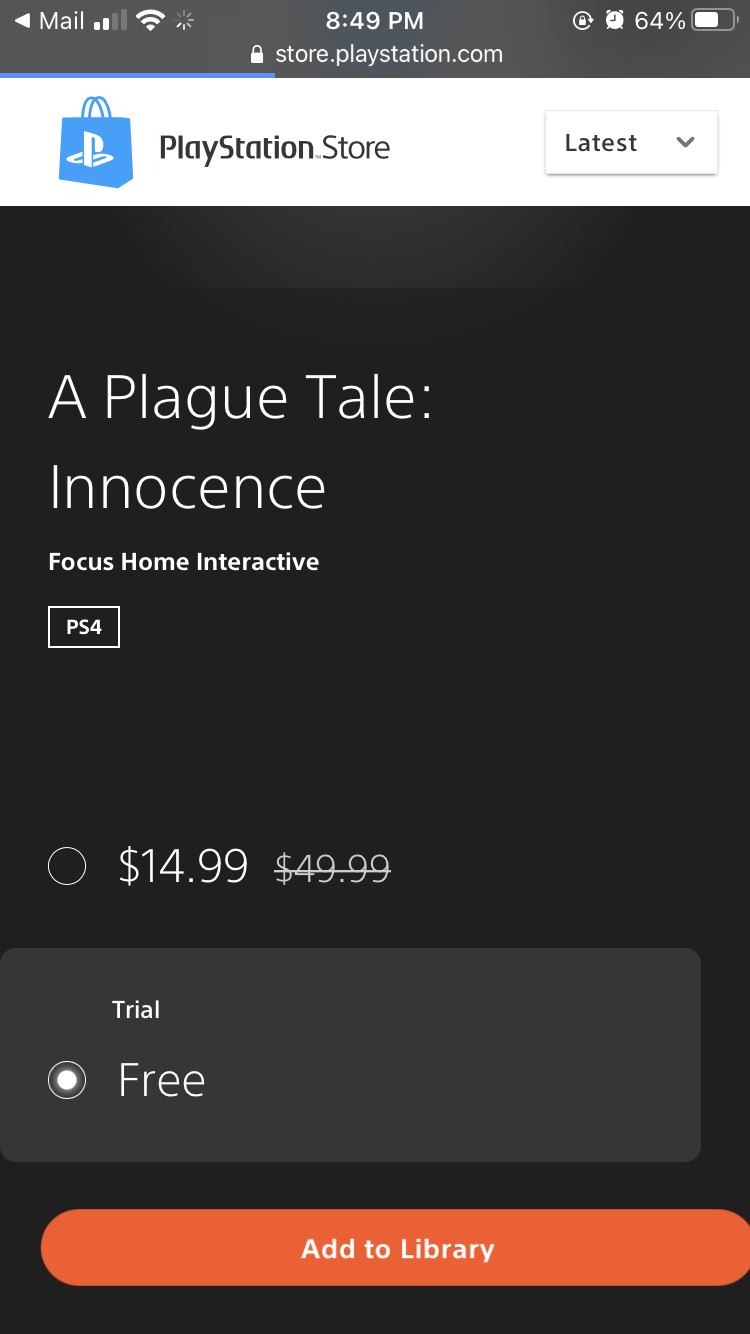Tap the padlock icon beside the URL
Screen dimensions: 750x1334
[258, 54]
